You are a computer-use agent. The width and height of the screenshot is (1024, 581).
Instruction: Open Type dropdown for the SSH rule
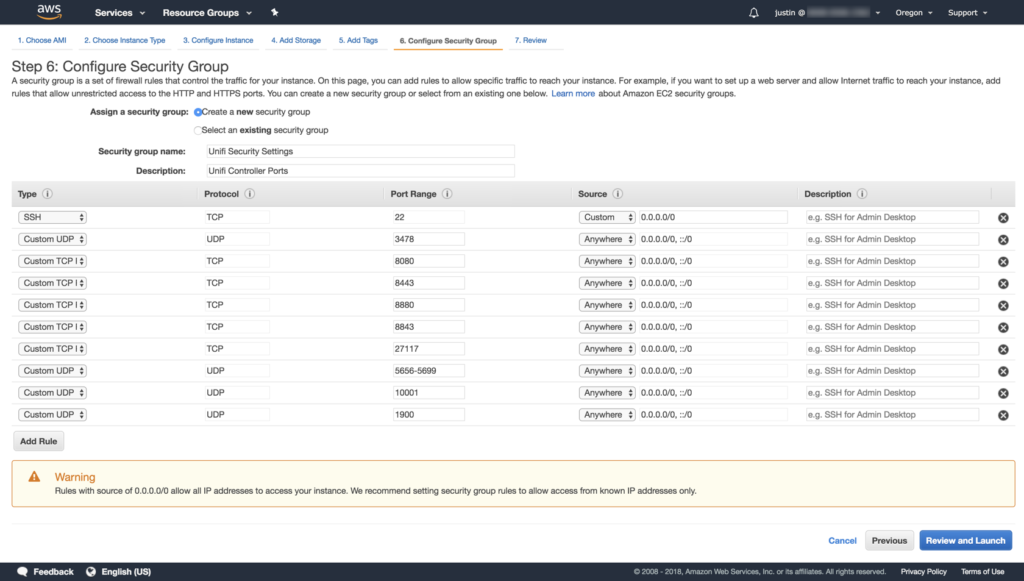52,217
